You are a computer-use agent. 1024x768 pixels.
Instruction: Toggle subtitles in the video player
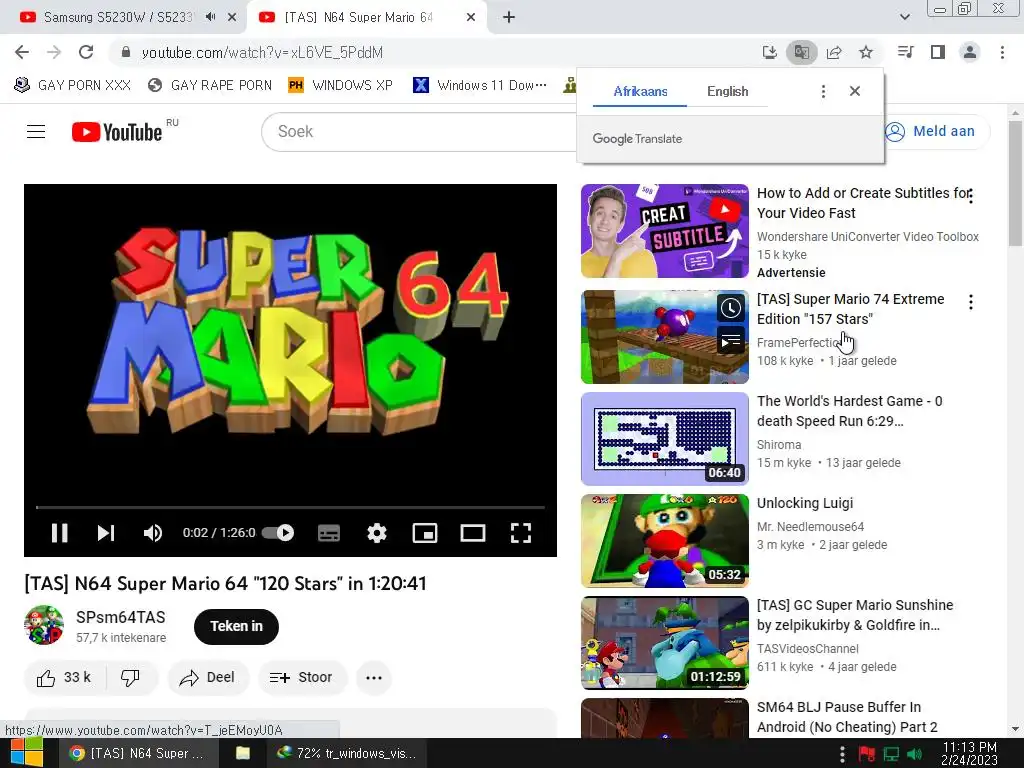(328, 533)
